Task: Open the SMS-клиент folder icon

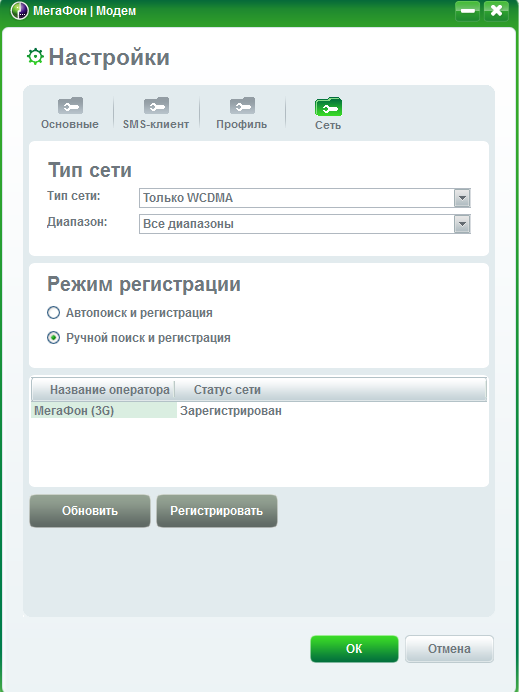Action: coord(156,106)
